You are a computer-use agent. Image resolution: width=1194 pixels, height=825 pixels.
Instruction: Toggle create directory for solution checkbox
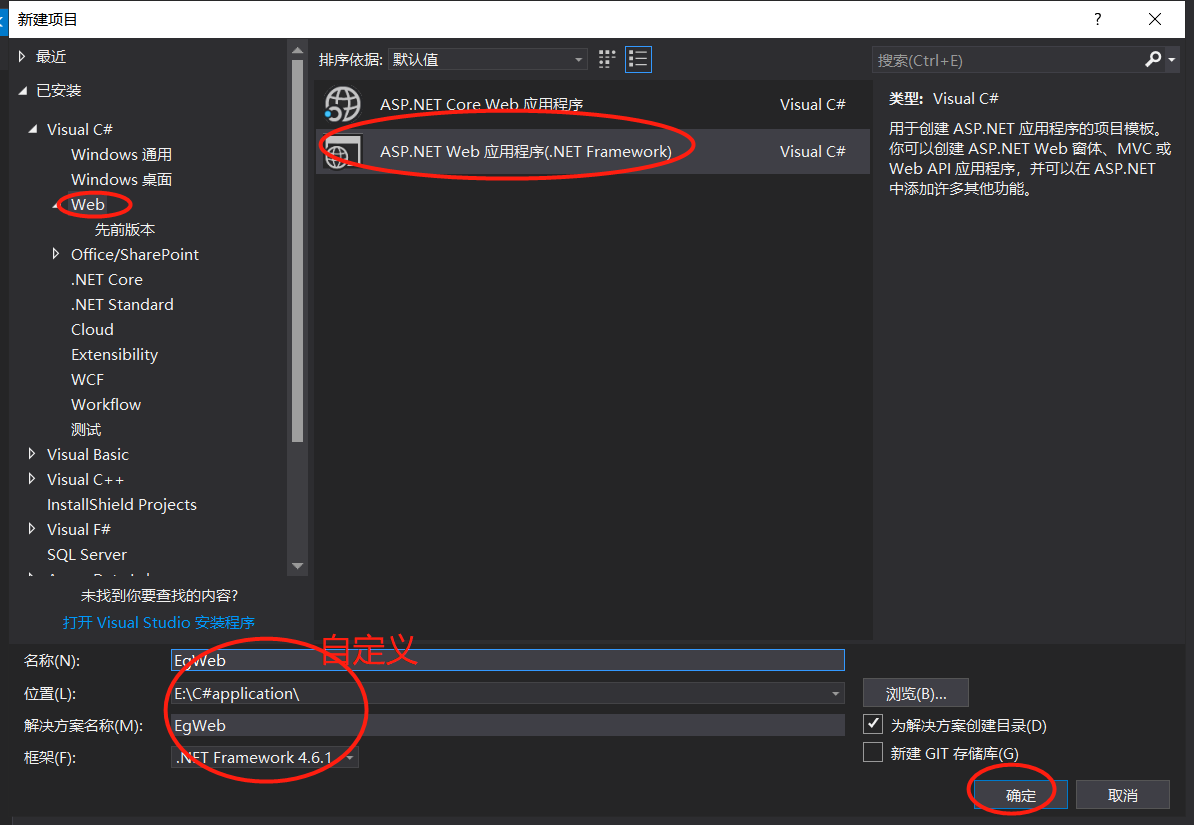click(x=873, y=724)
